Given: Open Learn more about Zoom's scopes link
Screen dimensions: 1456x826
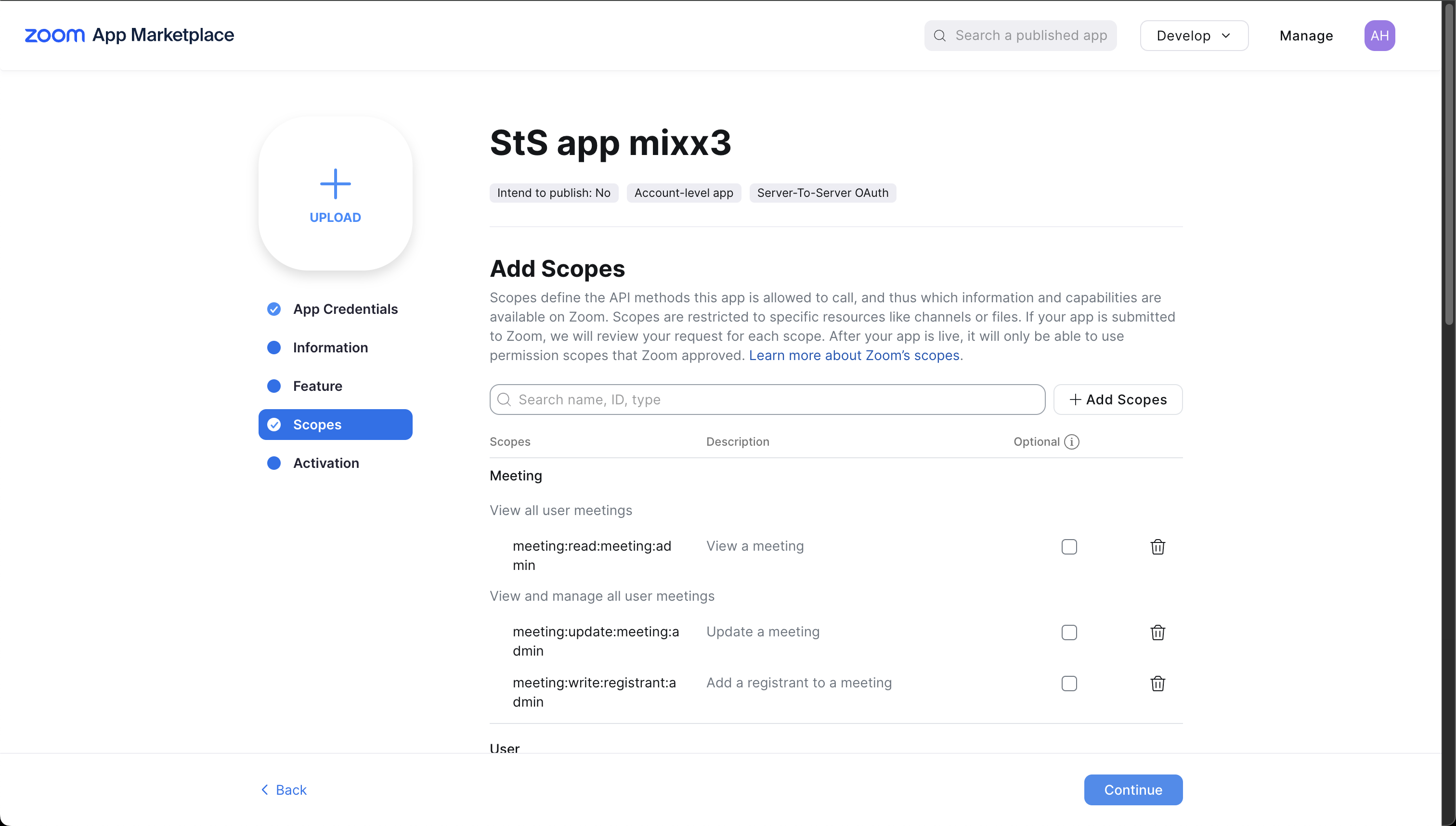Looking at the screenshot, I should pos(854,356).
